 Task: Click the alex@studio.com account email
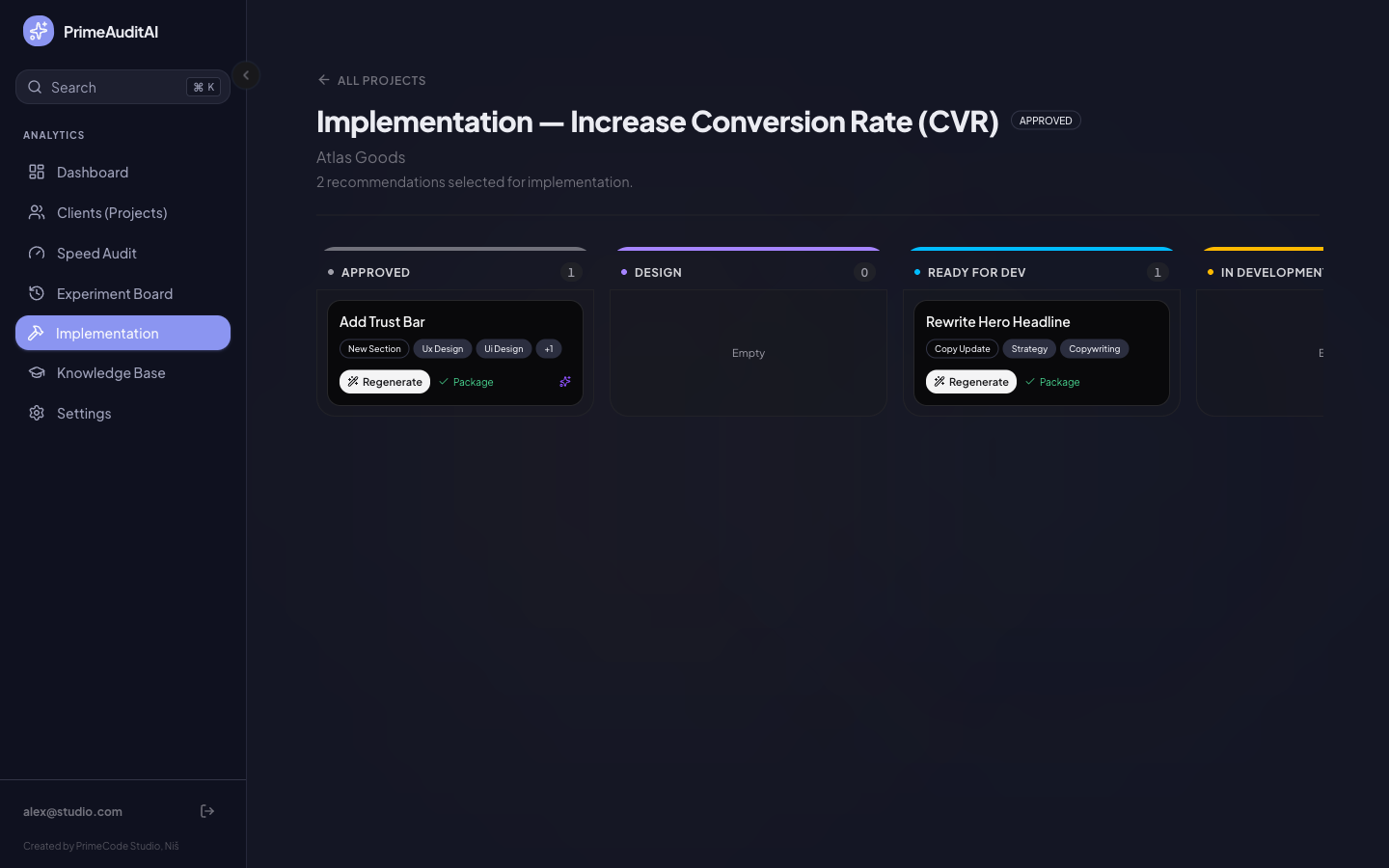coord(72,812)
